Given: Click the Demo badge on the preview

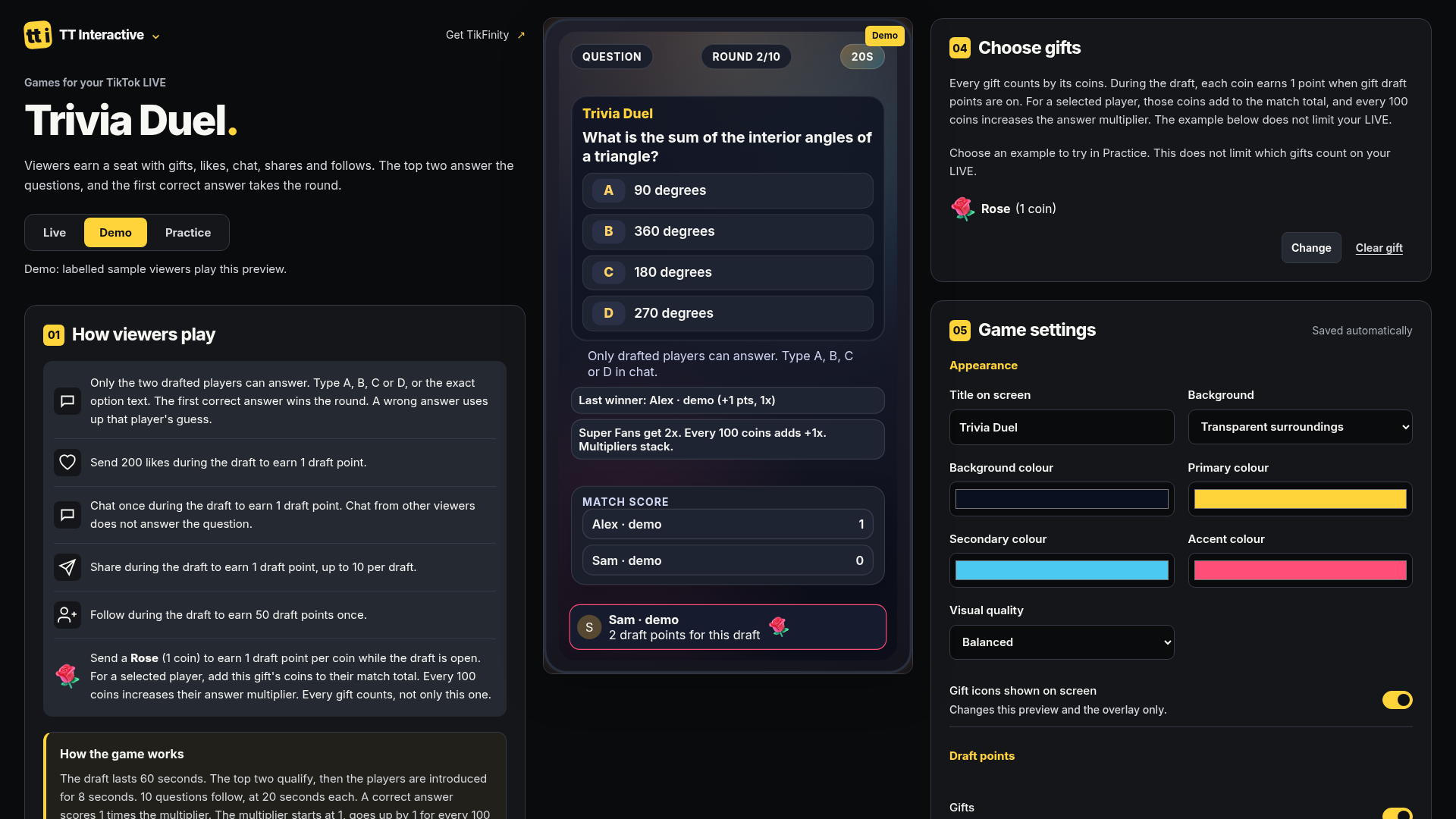Looking at the screenshot, I should pos(884,36).
